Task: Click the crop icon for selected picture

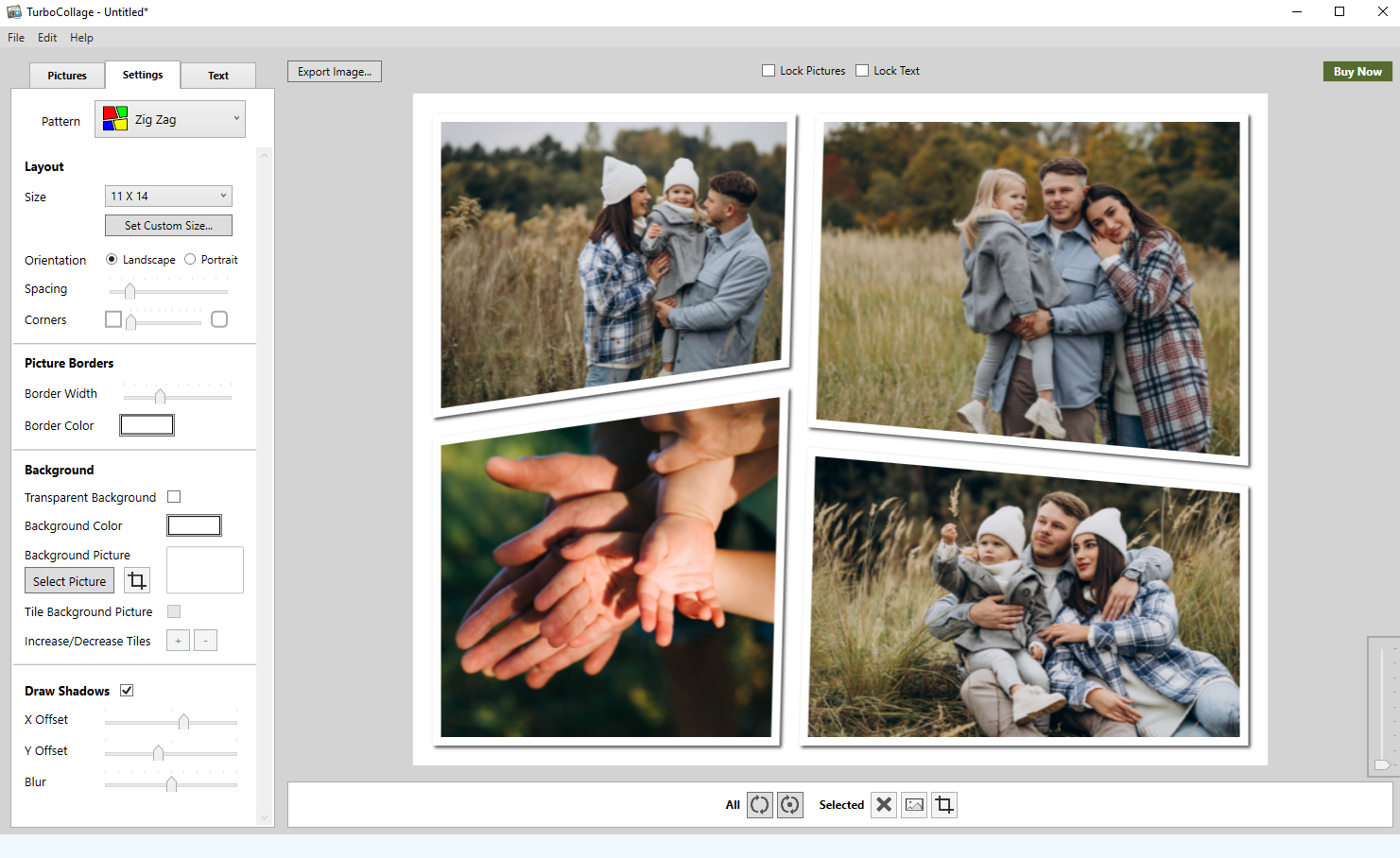Action: coord(944,805)
